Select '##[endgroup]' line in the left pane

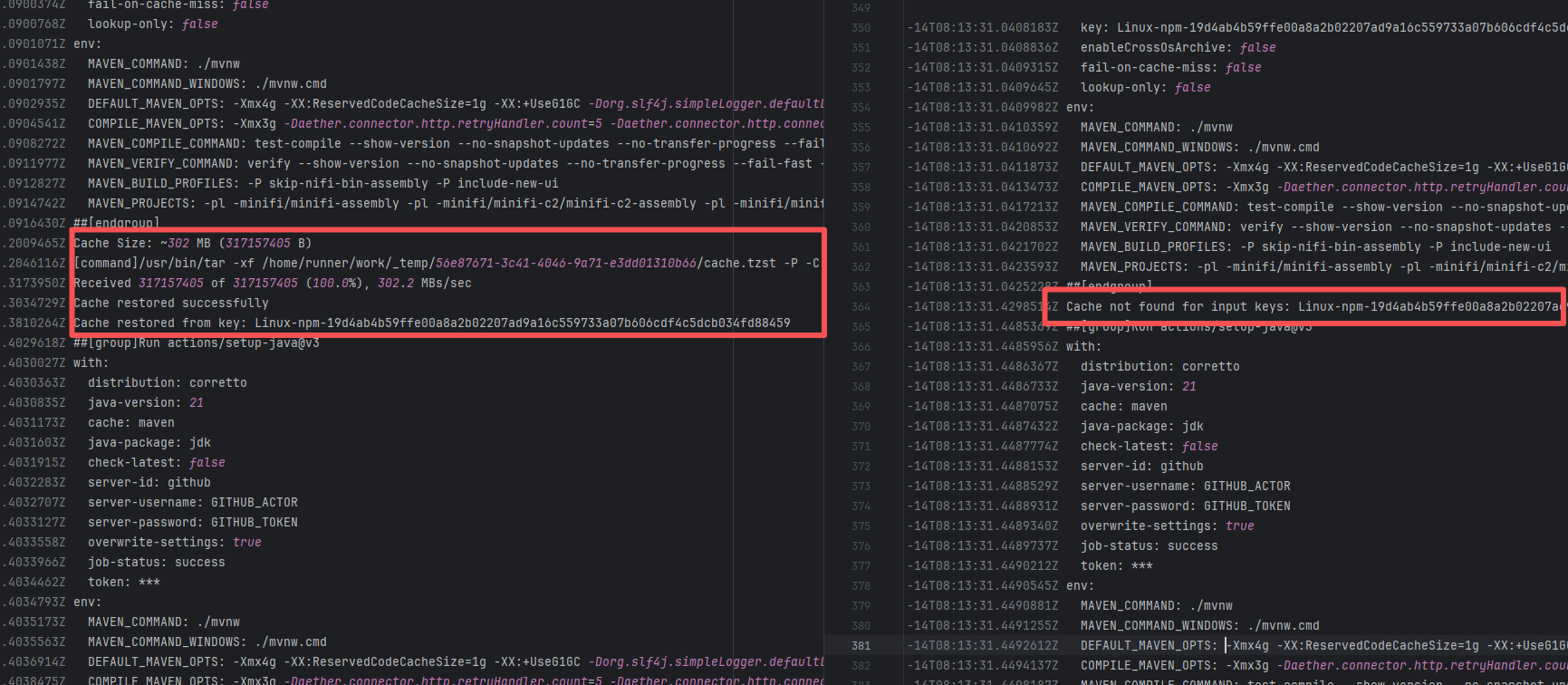click(116, 223)
